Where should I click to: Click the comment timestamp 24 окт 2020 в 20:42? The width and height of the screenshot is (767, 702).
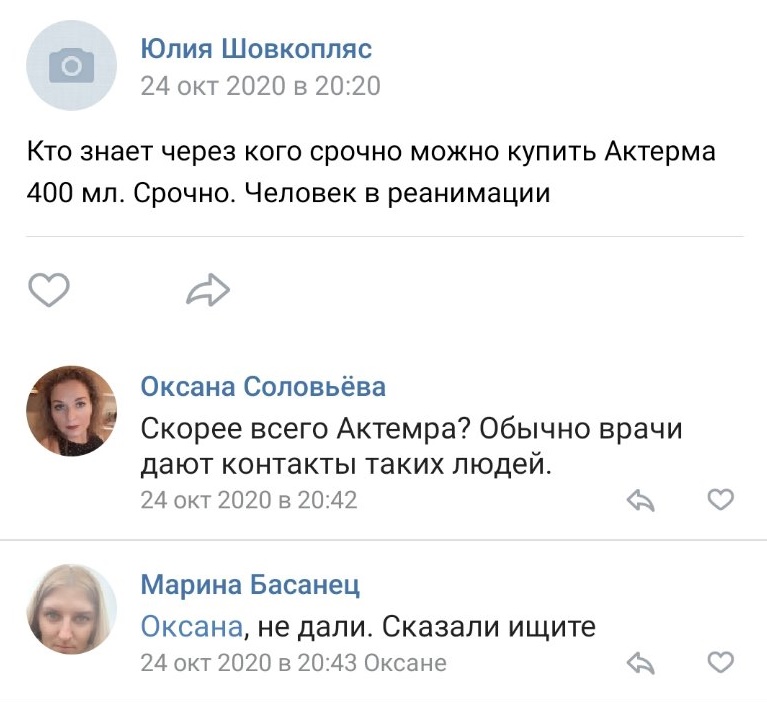249,499
